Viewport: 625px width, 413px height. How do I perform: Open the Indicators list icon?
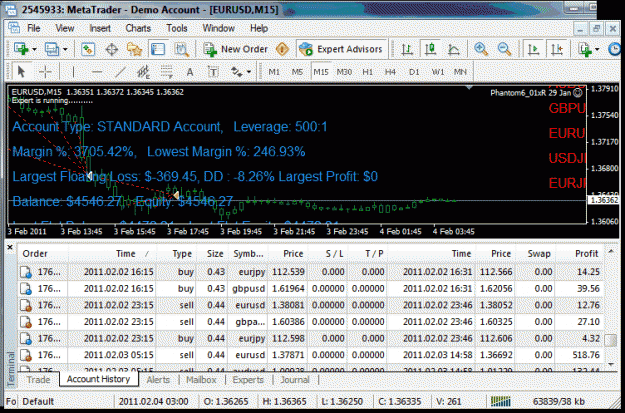point(586,49)
